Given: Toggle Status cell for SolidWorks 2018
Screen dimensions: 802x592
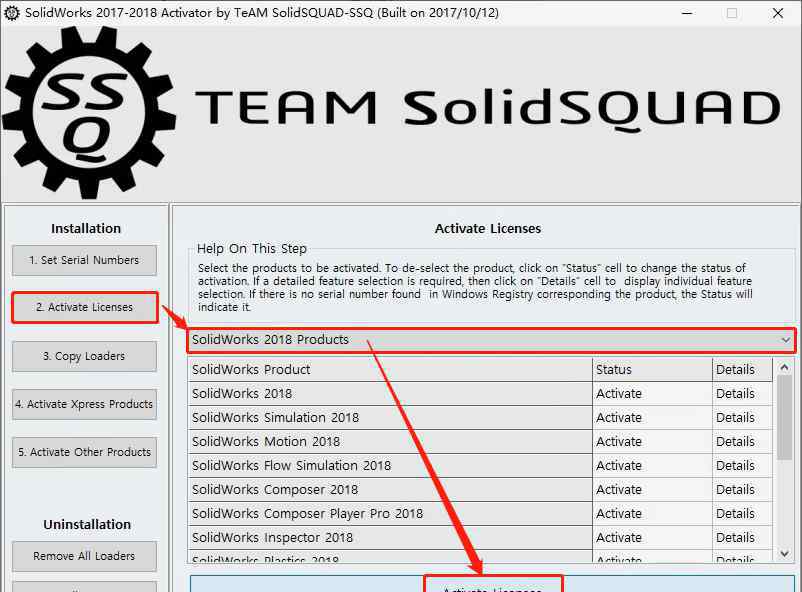Looking at the screenshot, I should (651, 394).
